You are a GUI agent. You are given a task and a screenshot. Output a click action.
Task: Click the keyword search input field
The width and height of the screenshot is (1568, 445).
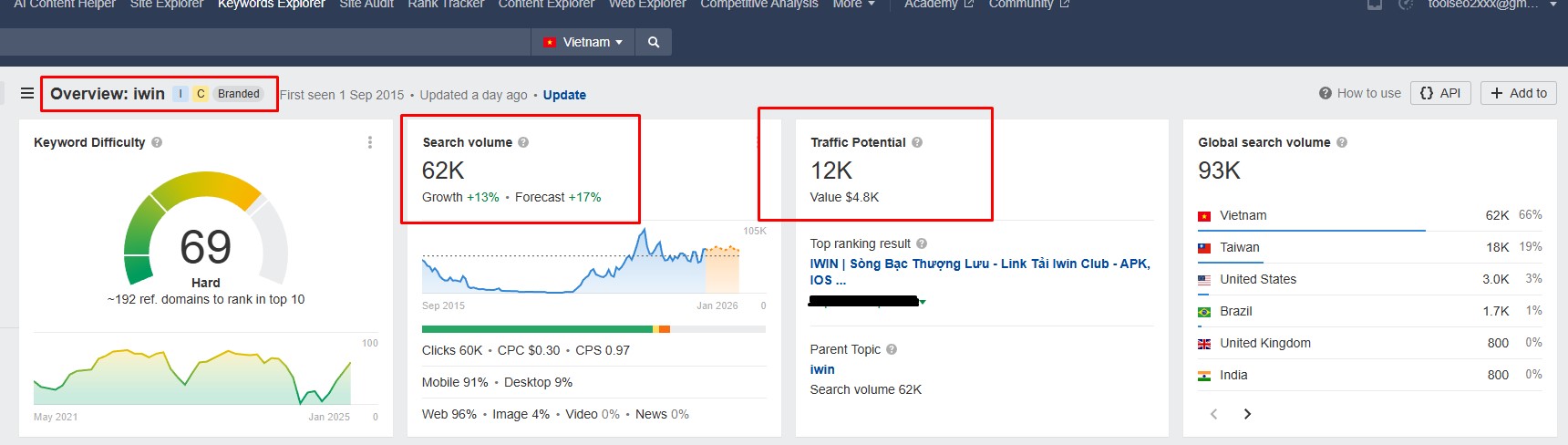[x=264, y=42]
